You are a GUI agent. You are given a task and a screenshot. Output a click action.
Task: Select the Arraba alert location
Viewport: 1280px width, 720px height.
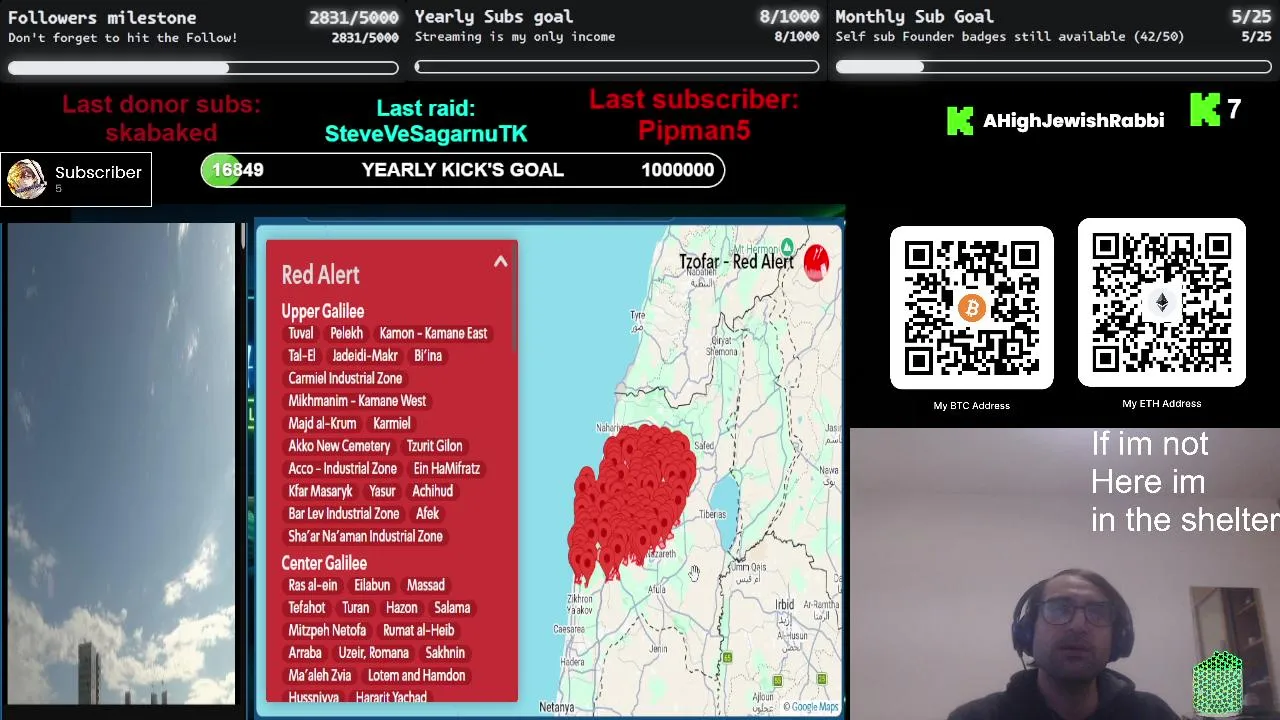tap(305, 652)
